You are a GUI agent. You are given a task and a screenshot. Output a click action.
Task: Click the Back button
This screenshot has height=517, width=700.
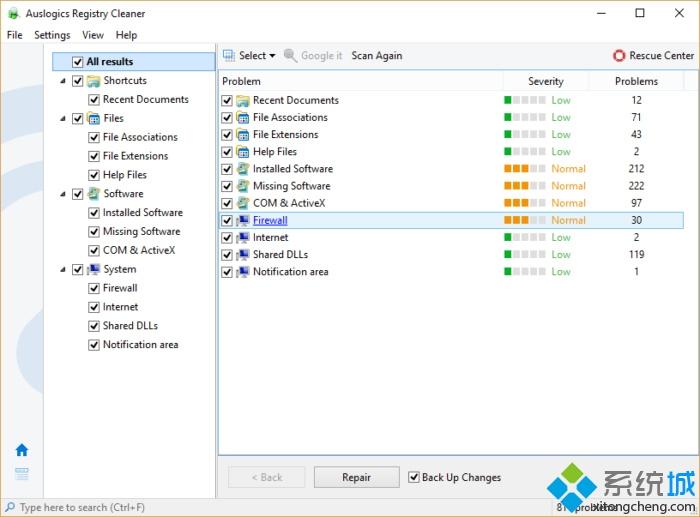(267, 477)
